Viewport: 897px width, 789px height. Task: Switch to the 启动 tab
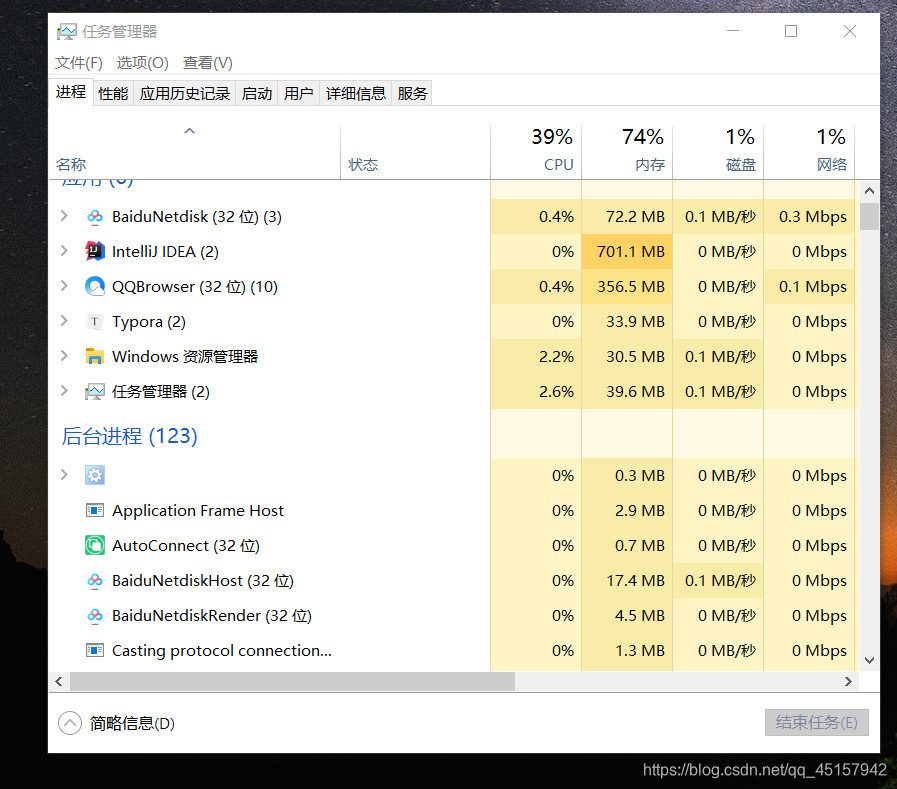pyautogui.click(x=257, y=93)
